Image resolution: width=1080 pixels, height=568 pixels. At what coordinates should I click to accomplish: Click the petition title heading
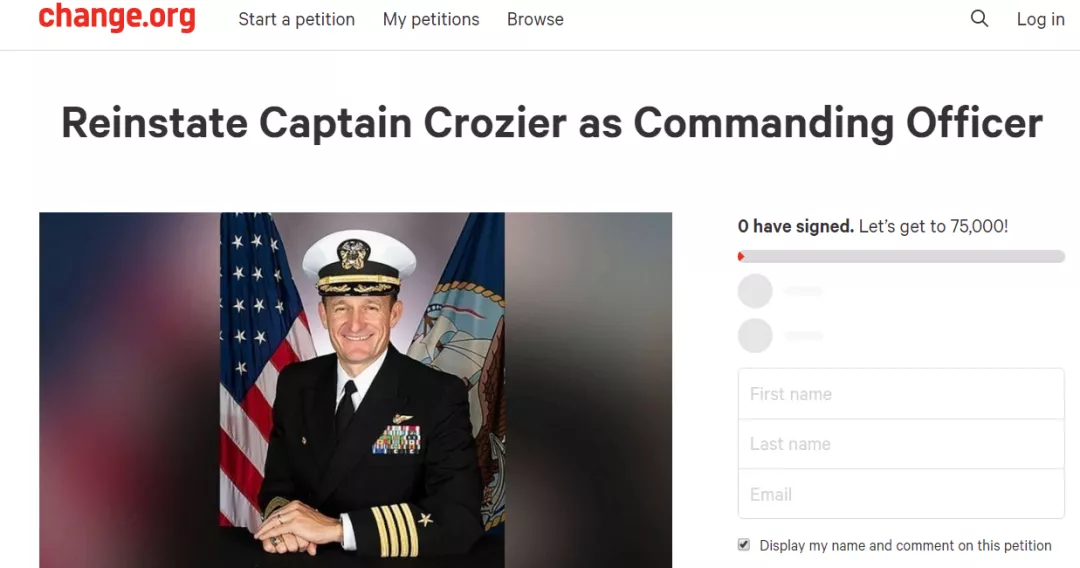551,123
